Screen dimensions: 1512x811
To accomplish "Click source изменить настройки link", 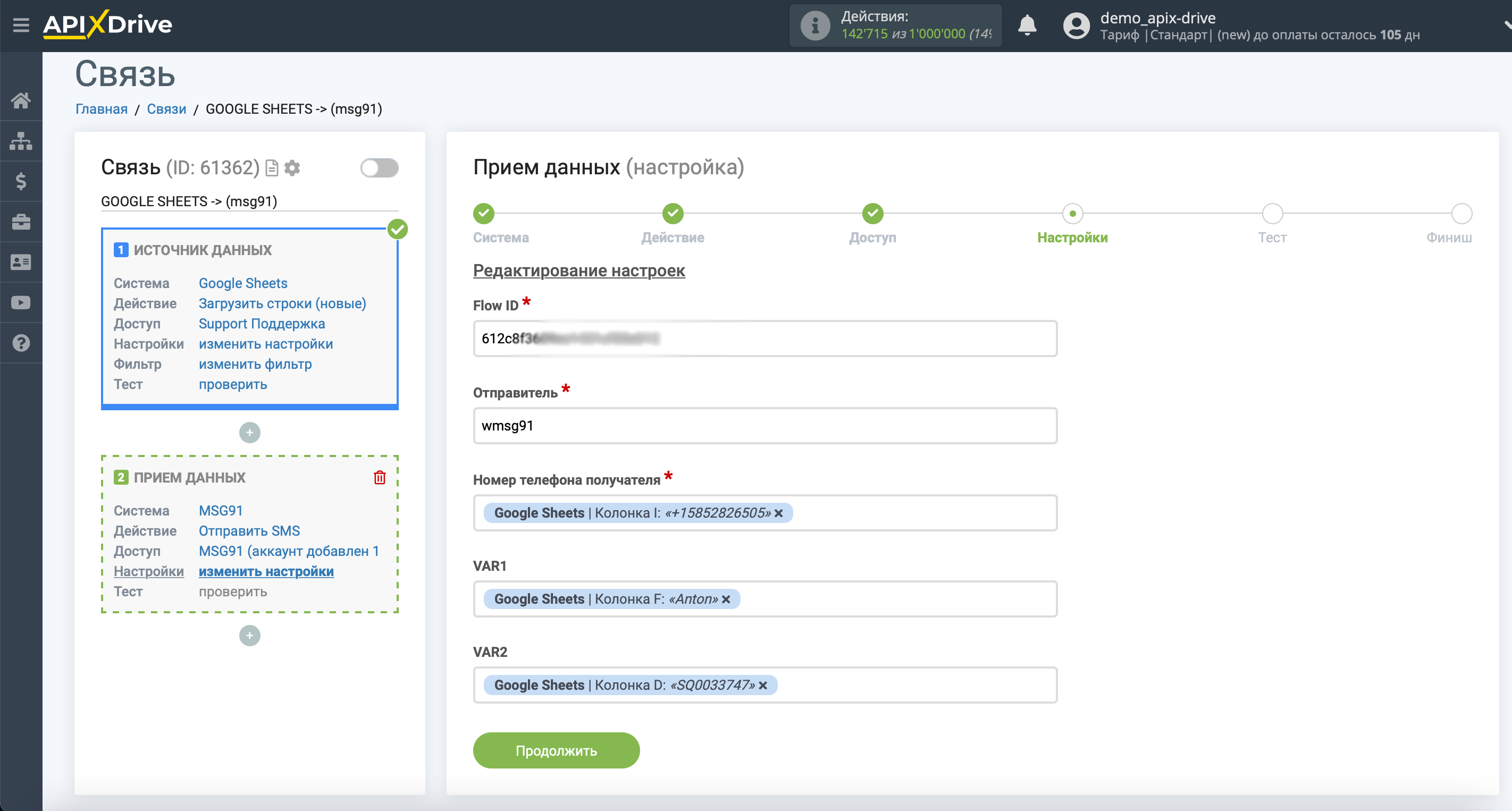I will tap(266, 344).
